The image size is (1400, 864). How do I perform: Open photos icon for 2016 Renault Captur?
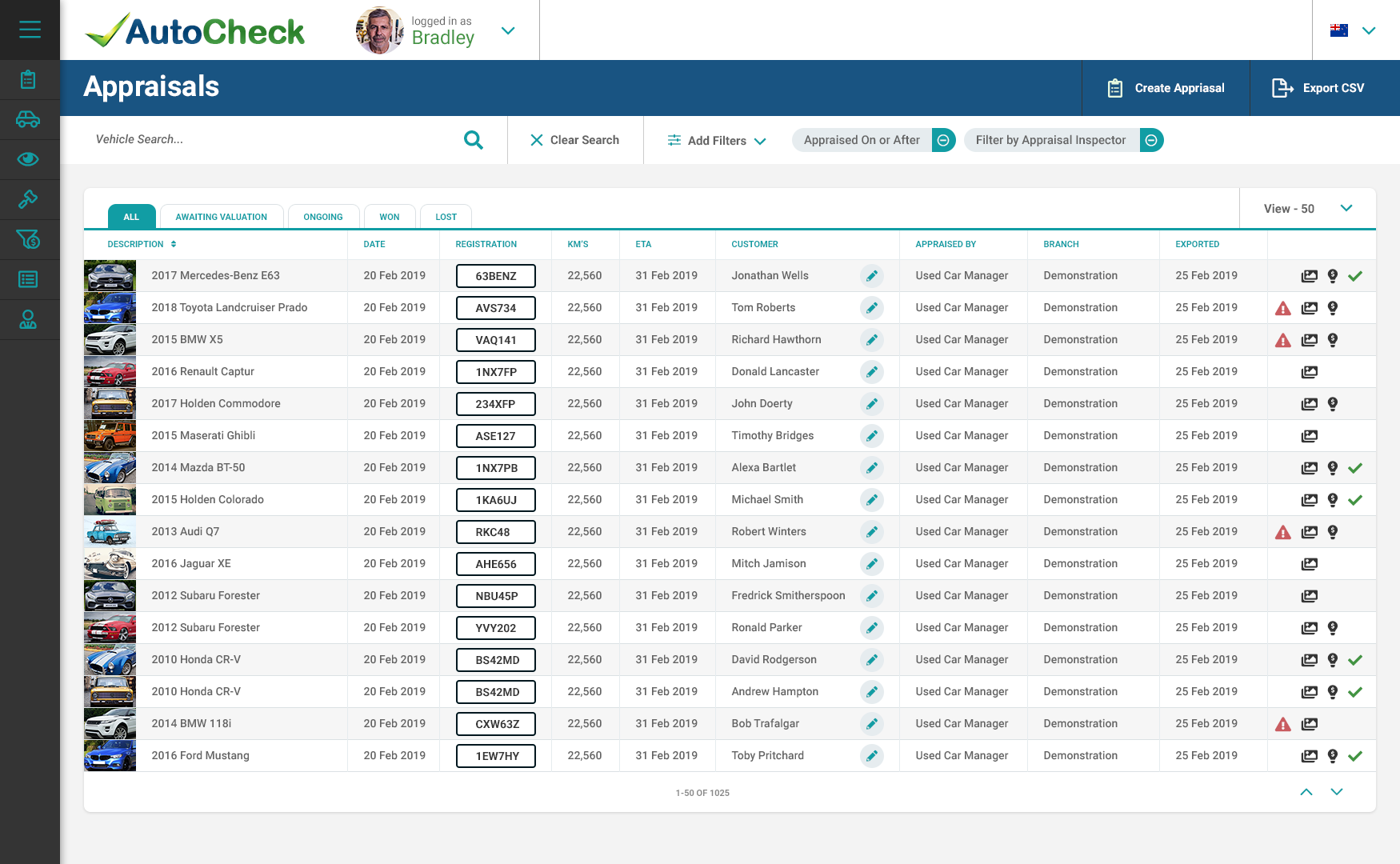(x=1309, y=372)
